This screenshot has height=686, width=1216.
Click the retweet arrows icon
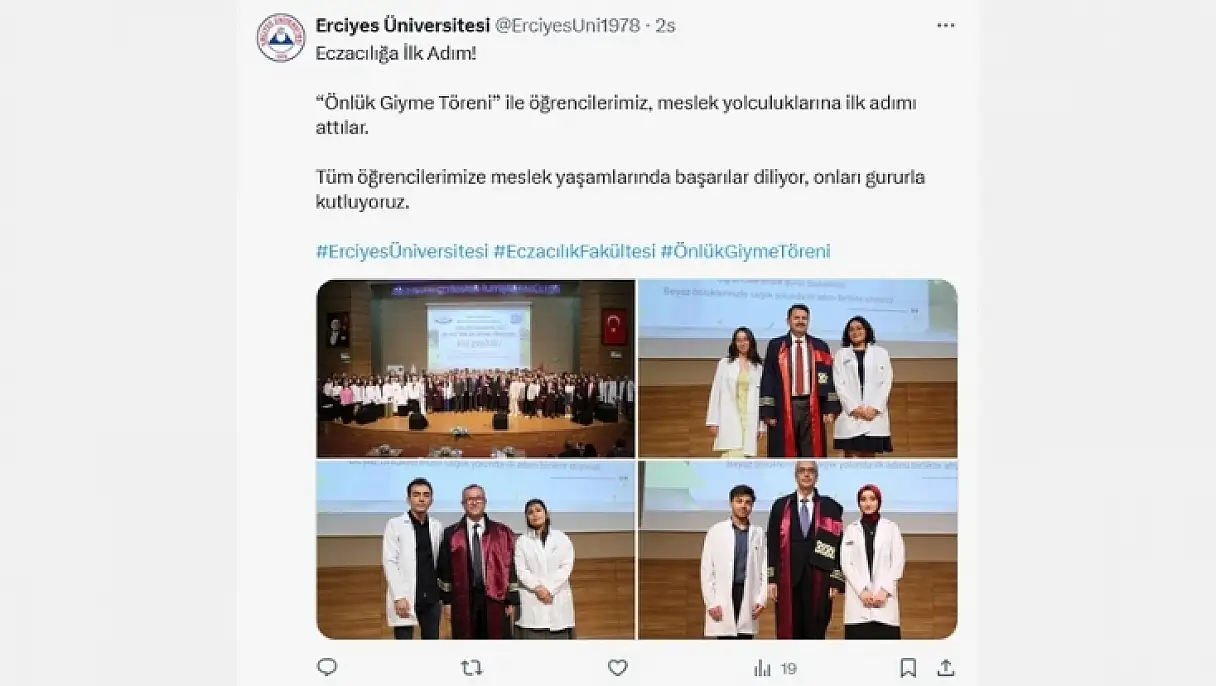point(471,667)
